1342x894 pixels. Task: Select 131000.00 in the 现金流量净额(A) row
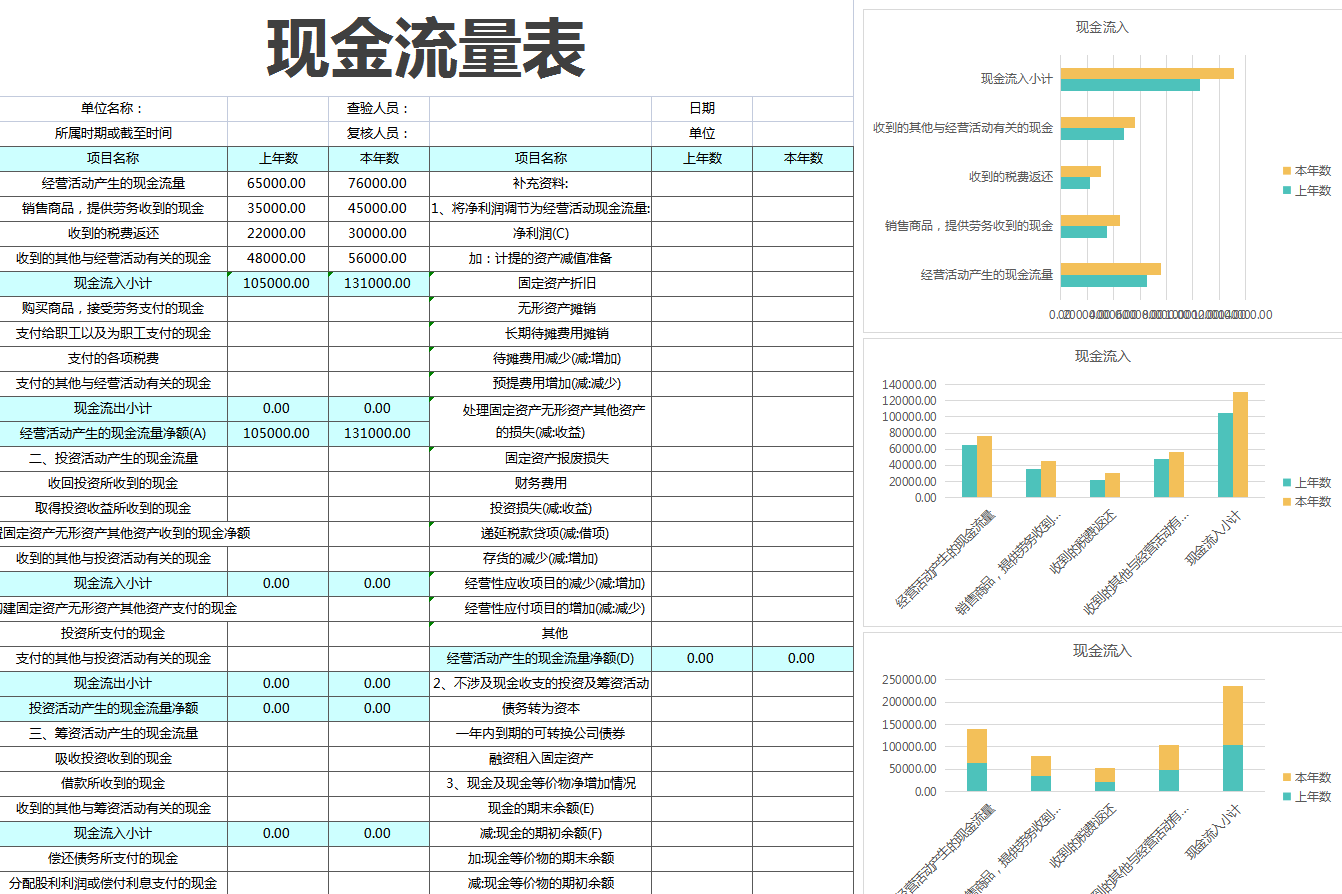(x=378, y=433)
